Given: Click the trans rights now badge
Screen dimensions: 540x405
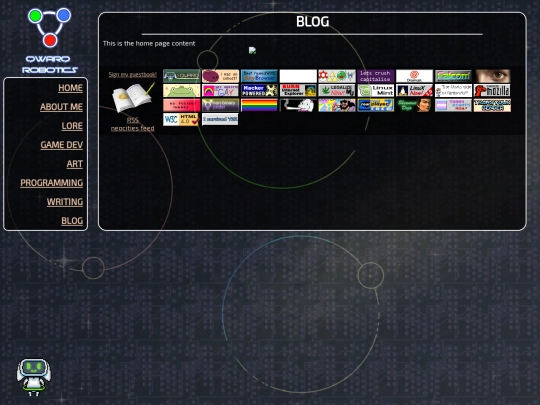Looking at the screenshot, I should [453, 105].
